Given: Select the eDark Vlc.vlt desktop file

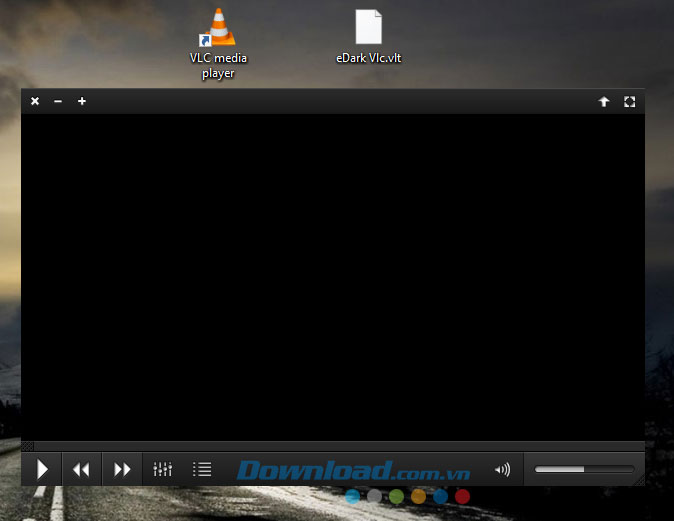Looking at the screenshot, I should pyautogui.click(x=368, y=37).
